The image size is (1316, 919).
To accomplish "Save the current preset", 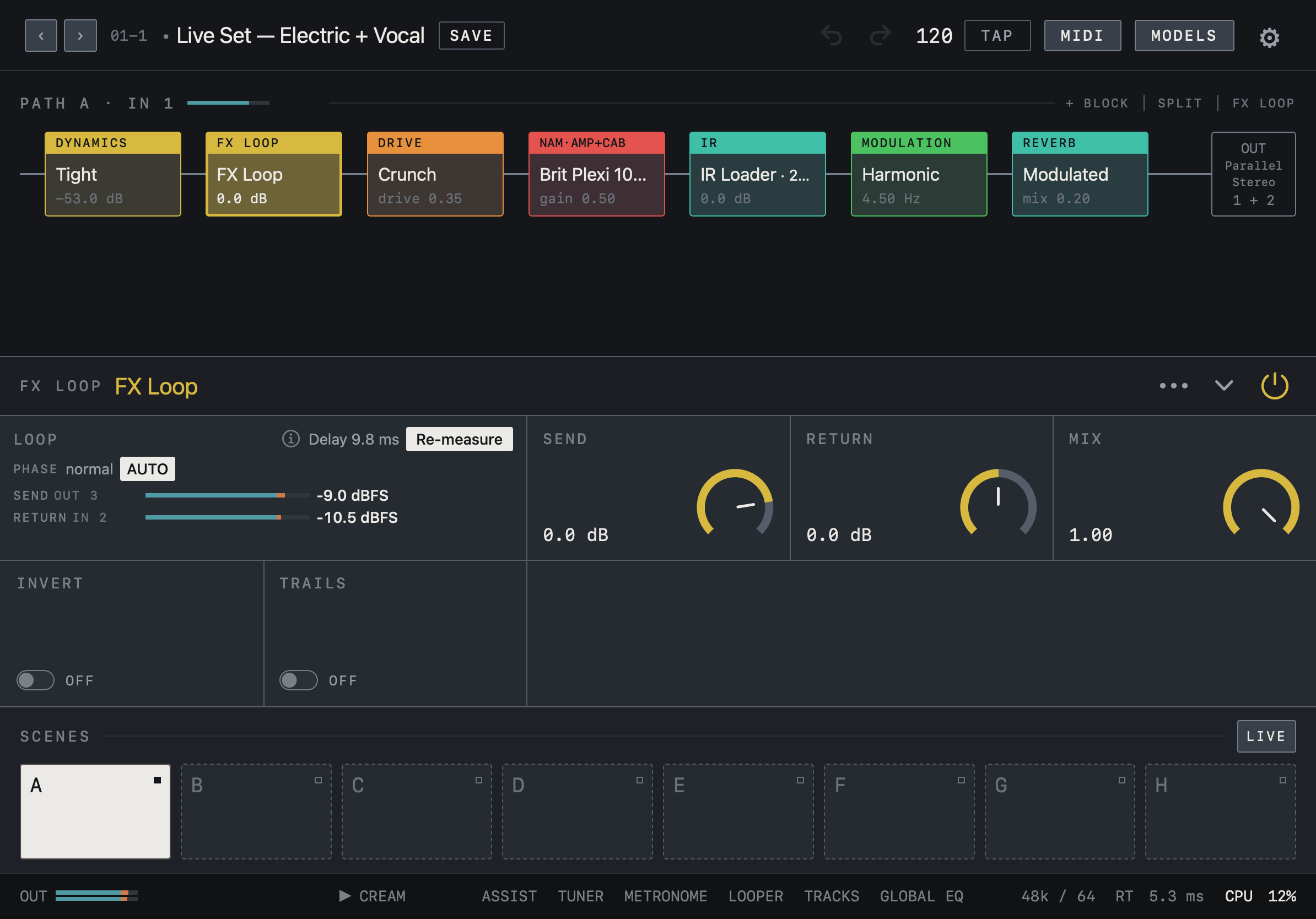I will coord(471,35).
